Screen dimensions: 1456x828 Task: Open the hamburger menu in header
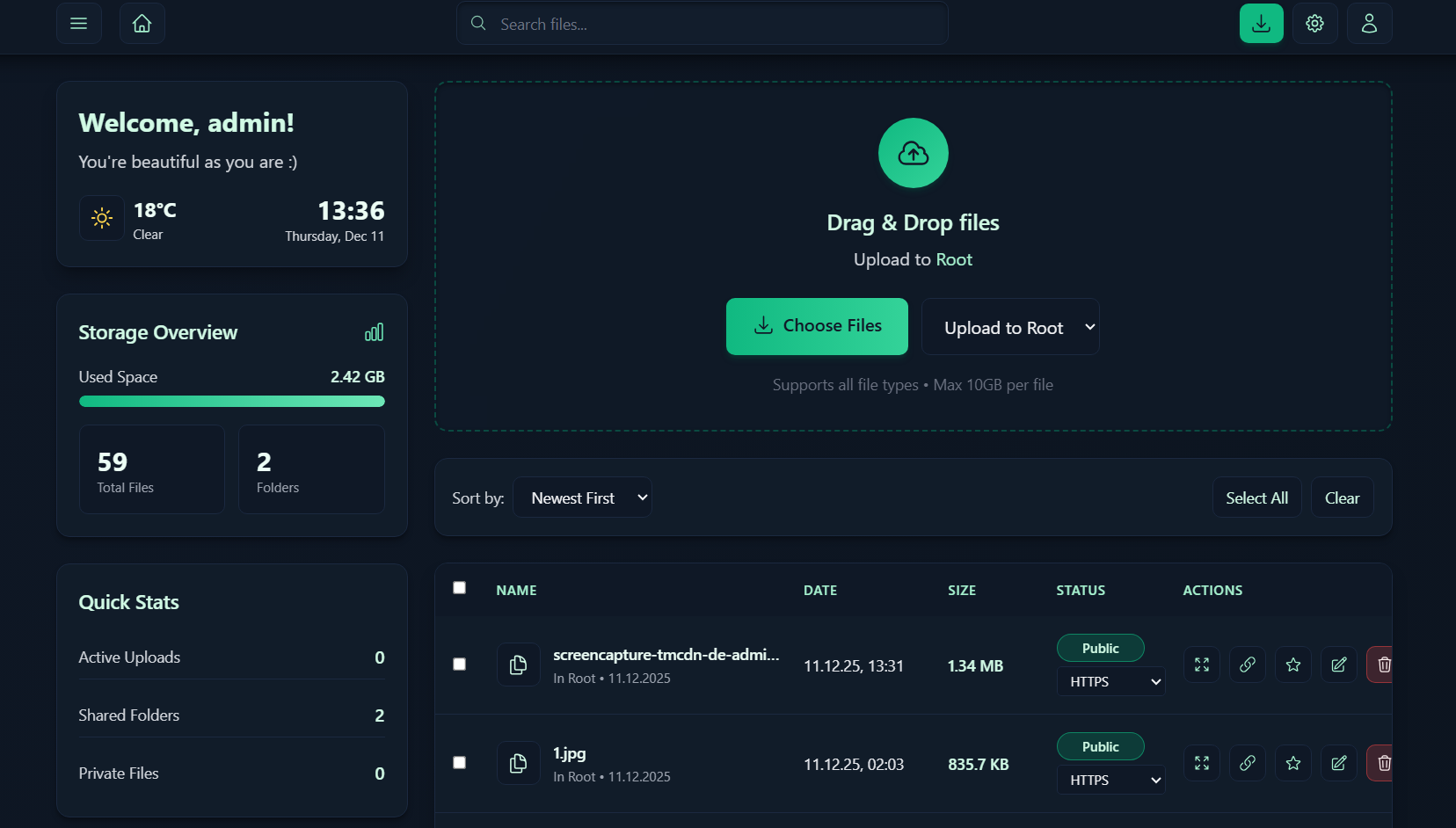pyautogui.click(x=79, y=24)
